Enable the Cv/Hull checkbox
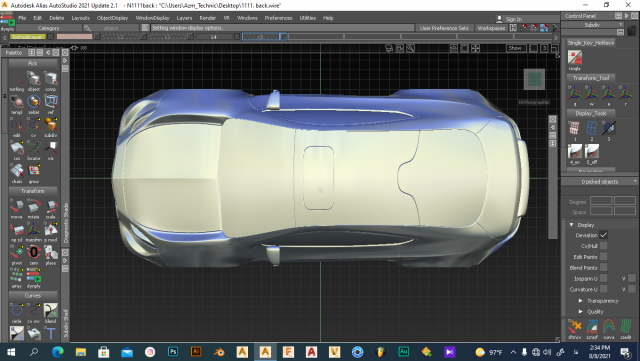 click(x=603, y=246)
